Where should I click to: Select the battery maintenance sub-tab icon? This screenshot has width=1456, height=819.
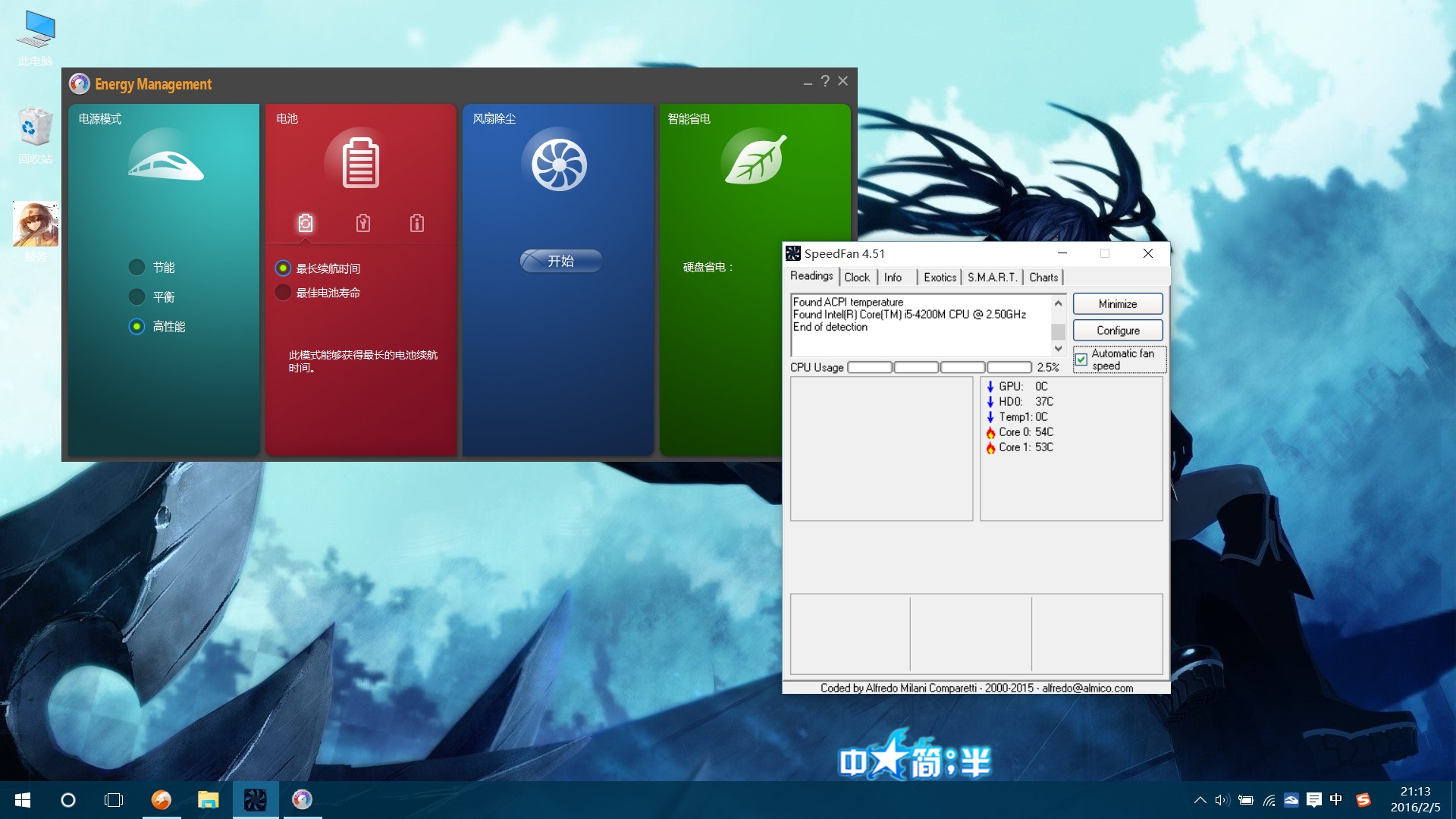[x=363, y=223]
